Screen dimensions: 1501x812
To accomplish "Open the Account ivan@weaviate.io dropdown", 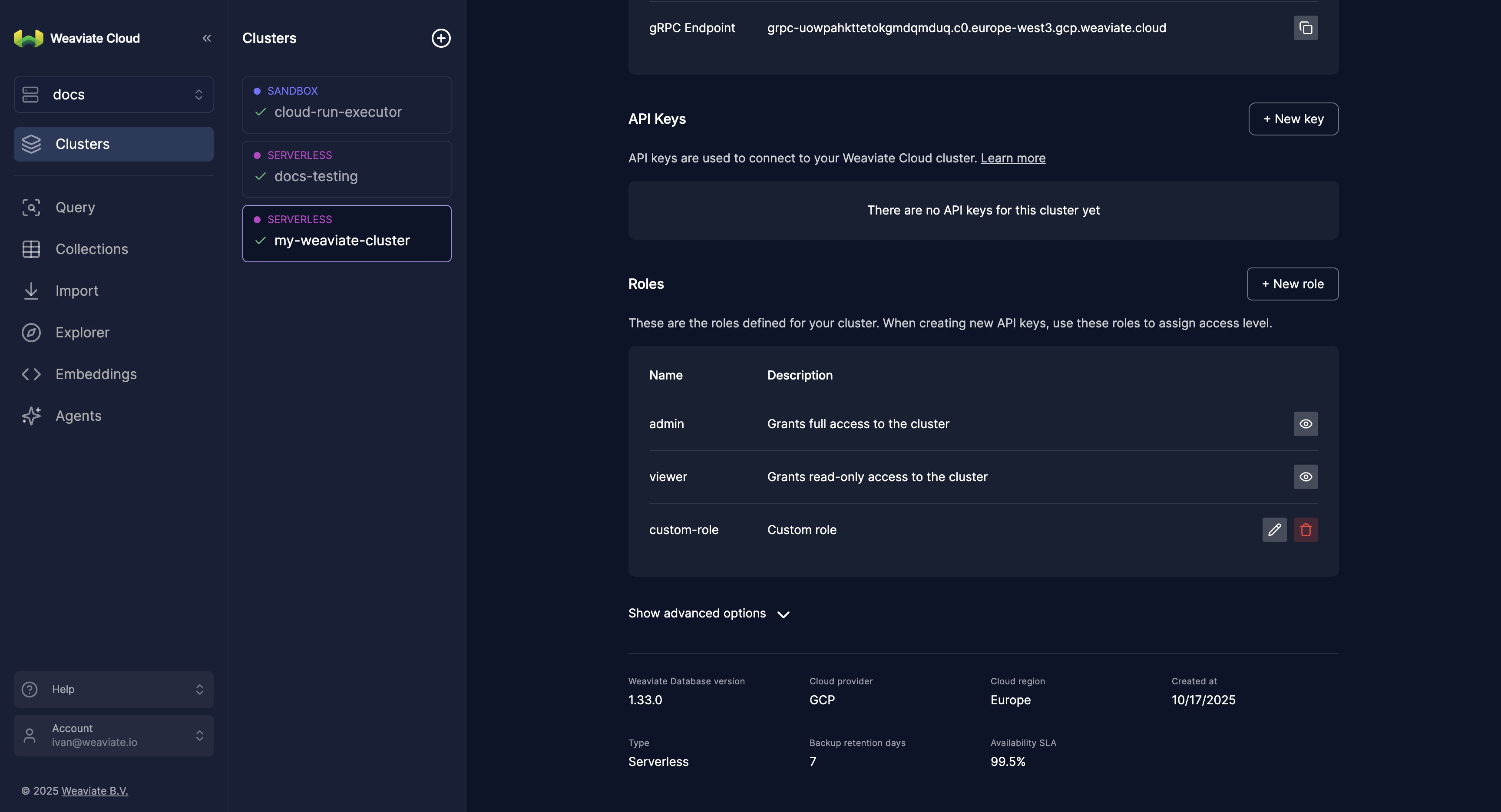I will pos(114,735).
